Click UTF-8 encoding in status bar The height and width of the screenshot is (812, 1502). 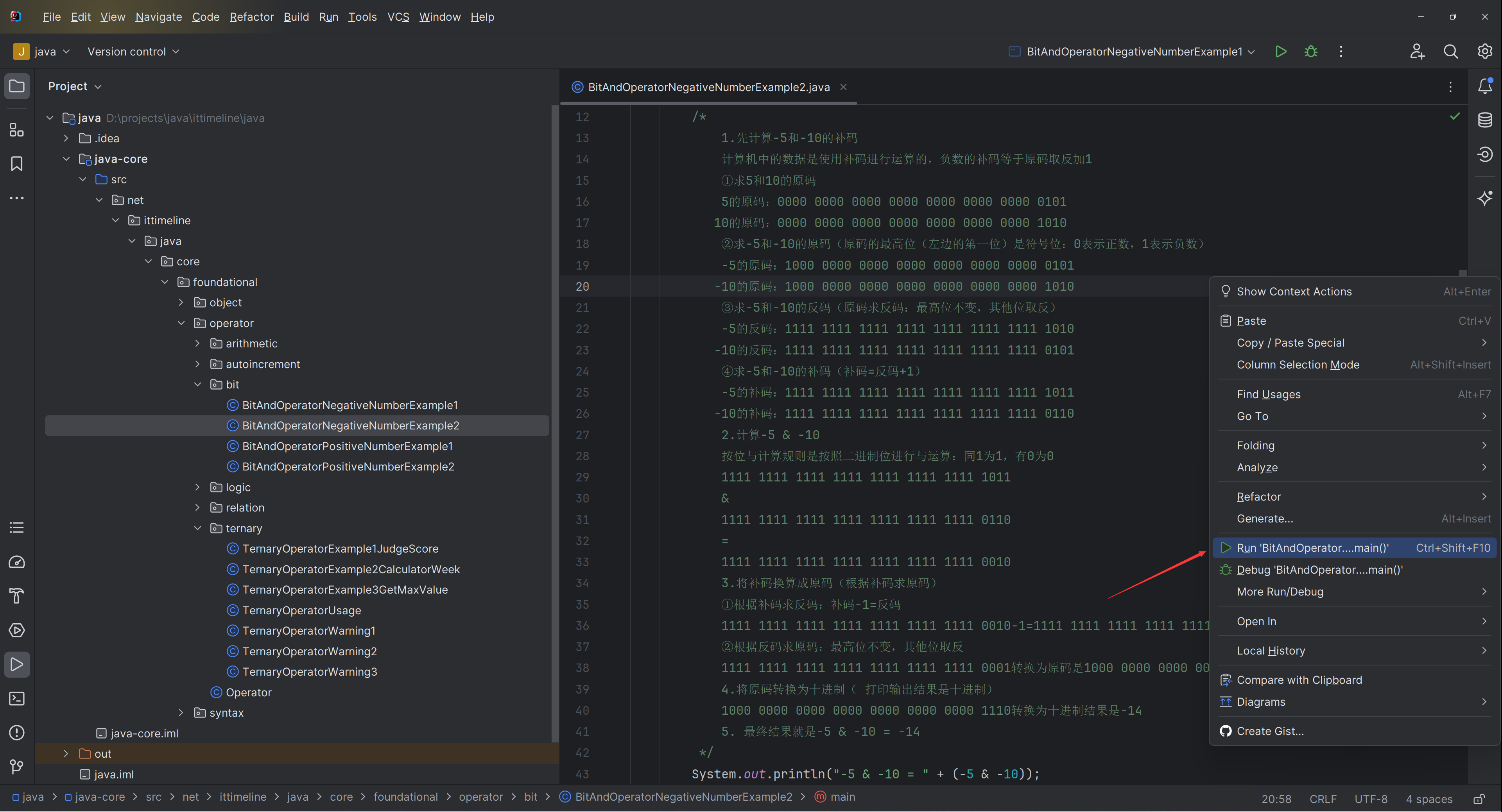(x=1370, y=799)
